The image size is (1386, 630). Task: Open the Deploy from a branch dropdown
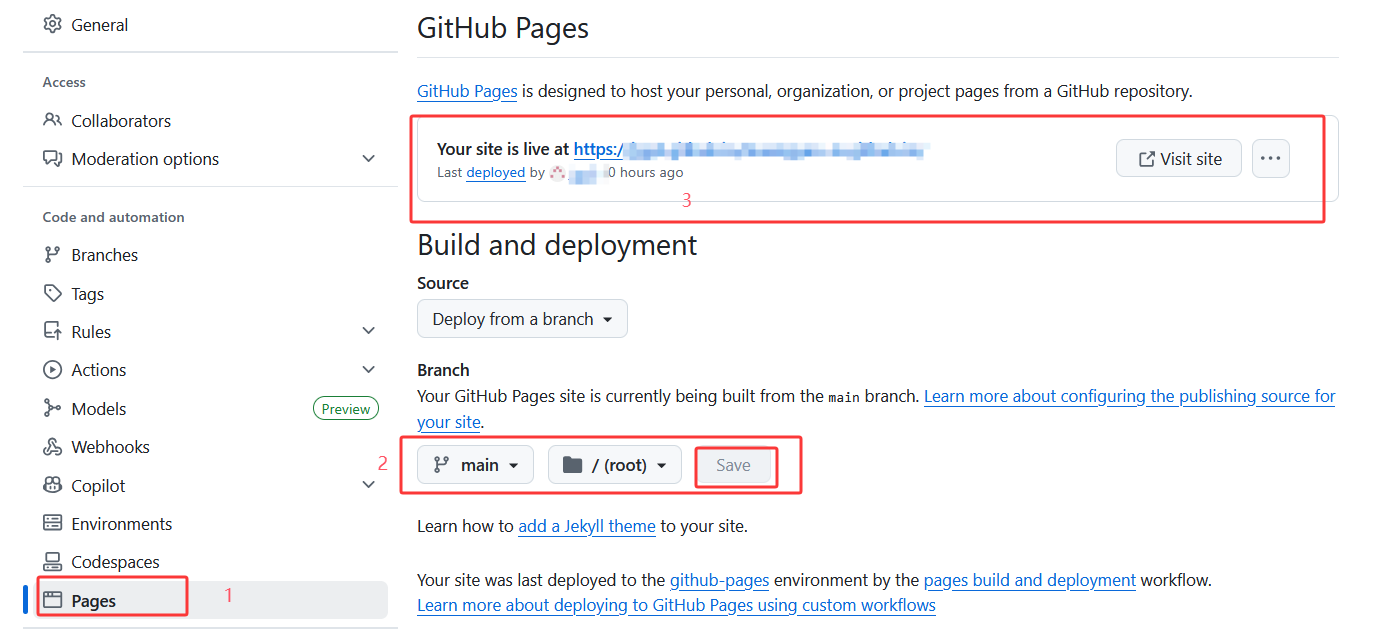tap(522, 319)
